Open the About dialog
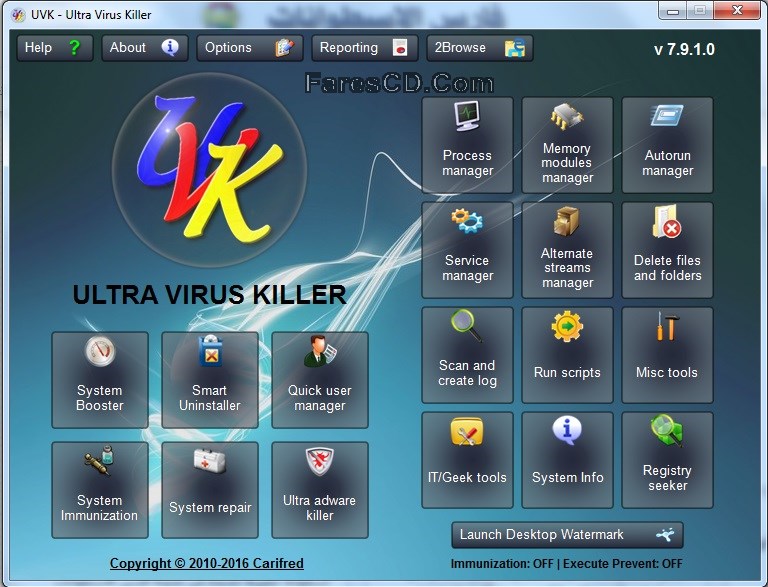 click(x=145, y=48)
